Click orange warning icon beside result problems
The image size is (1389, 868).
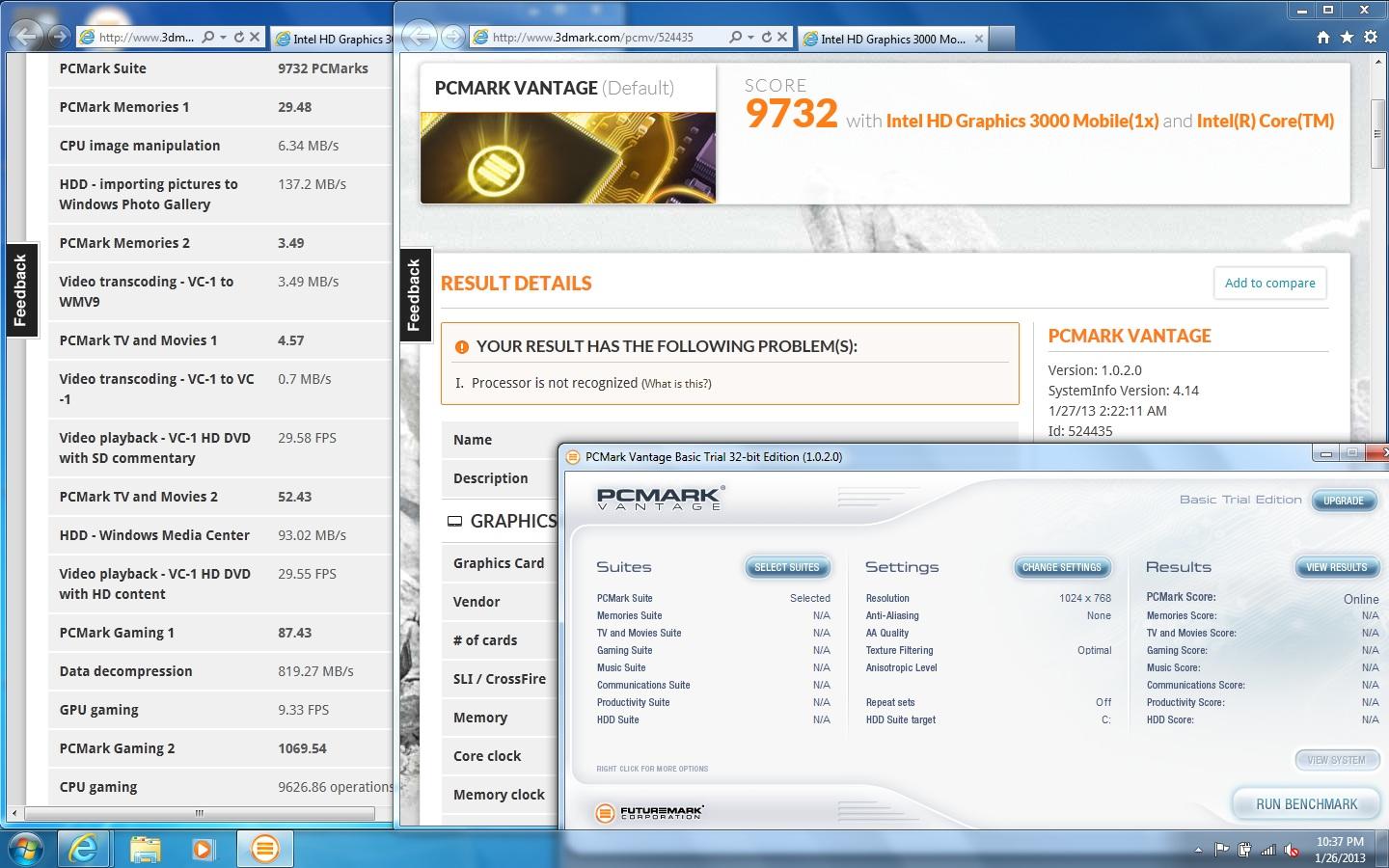(x=462, y=346)
